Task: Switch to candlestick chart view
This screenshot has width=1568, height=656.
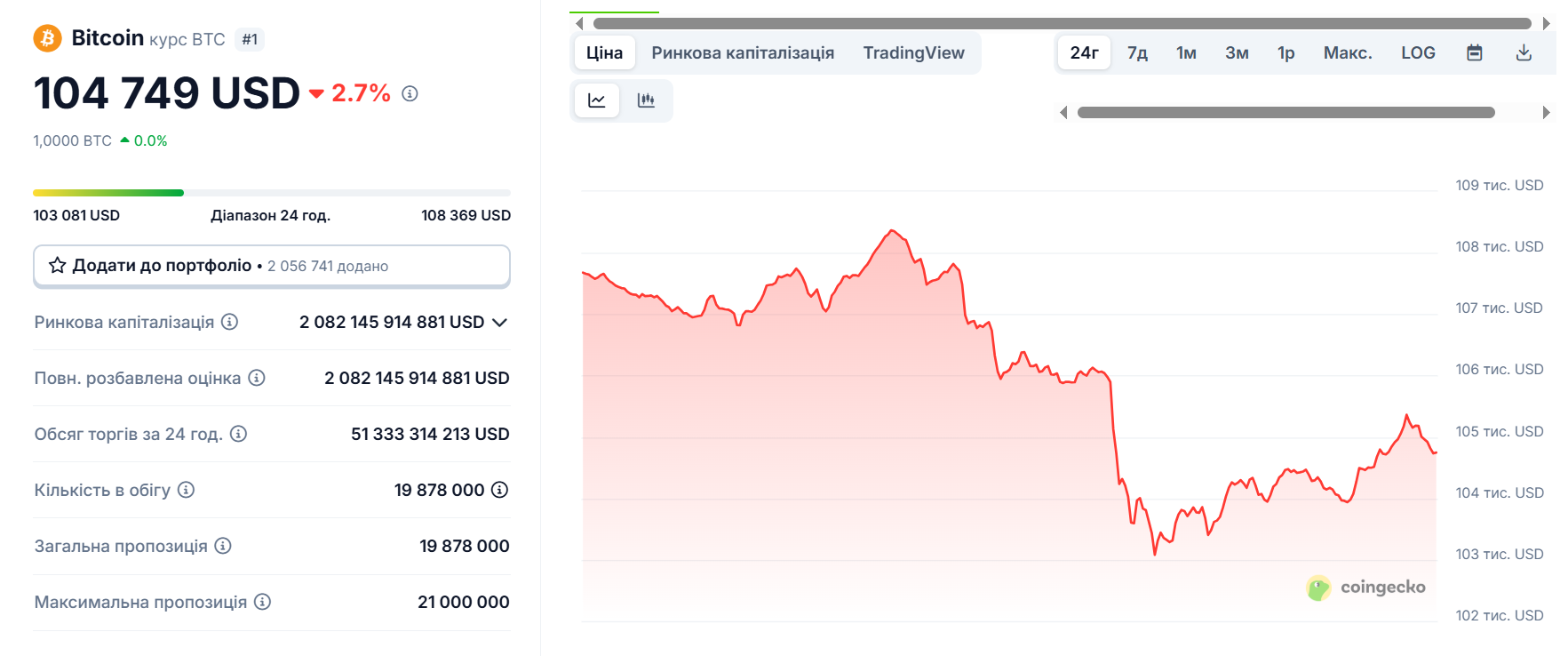Action: click(646, 100)
